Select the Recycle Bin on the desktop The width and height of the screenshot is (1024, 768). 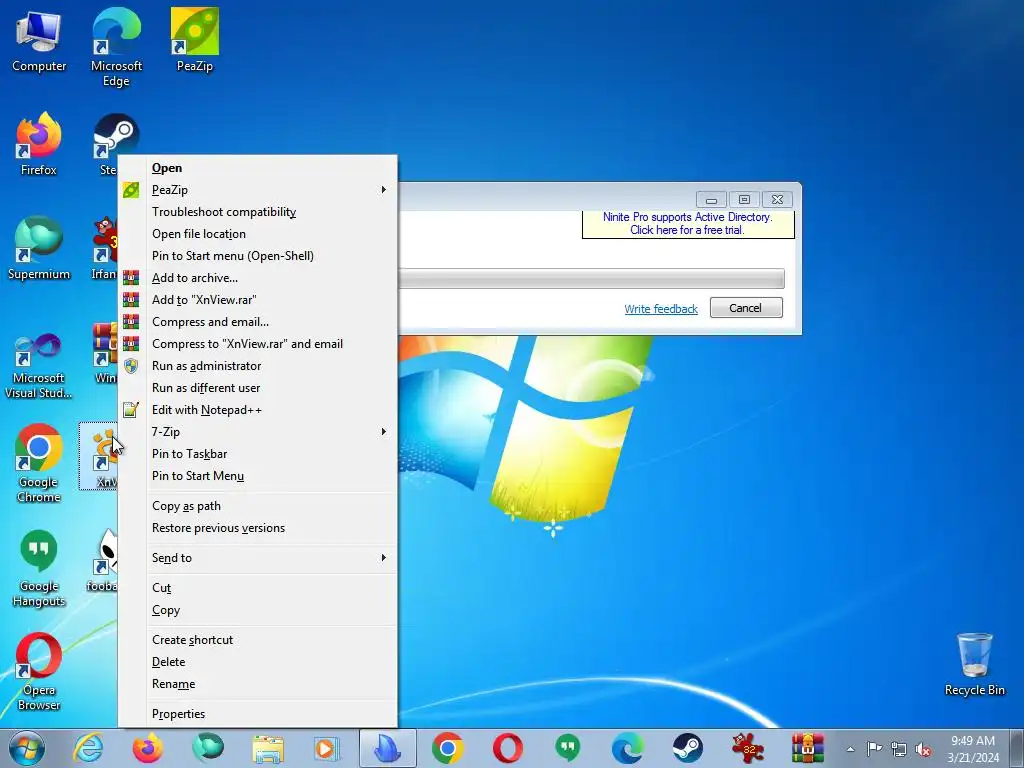click(974, 664)
